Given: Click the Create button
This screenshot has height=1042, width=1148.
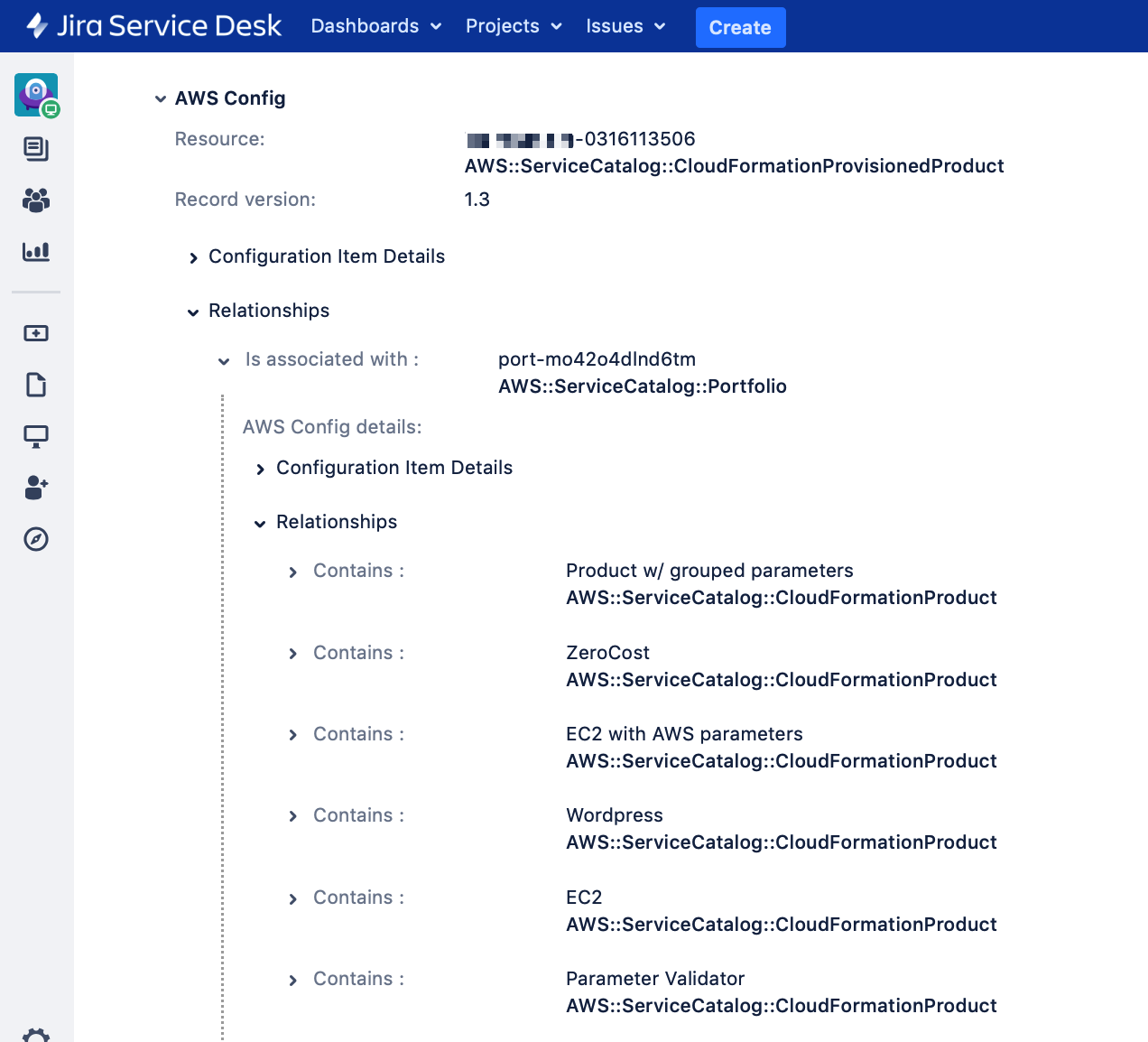Looking at the screenshot, I should click(740, 27).
